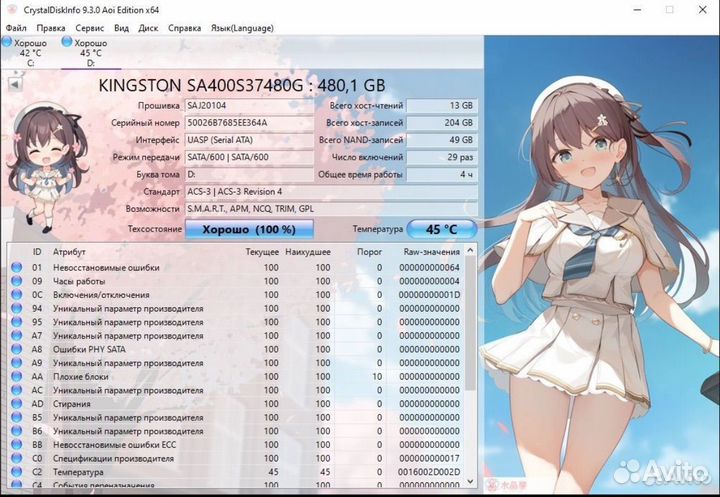This screenshot has height=497, width=720.
Task: Click the attribute list vertical scrollbar thumb
Action: click(470, 324)
